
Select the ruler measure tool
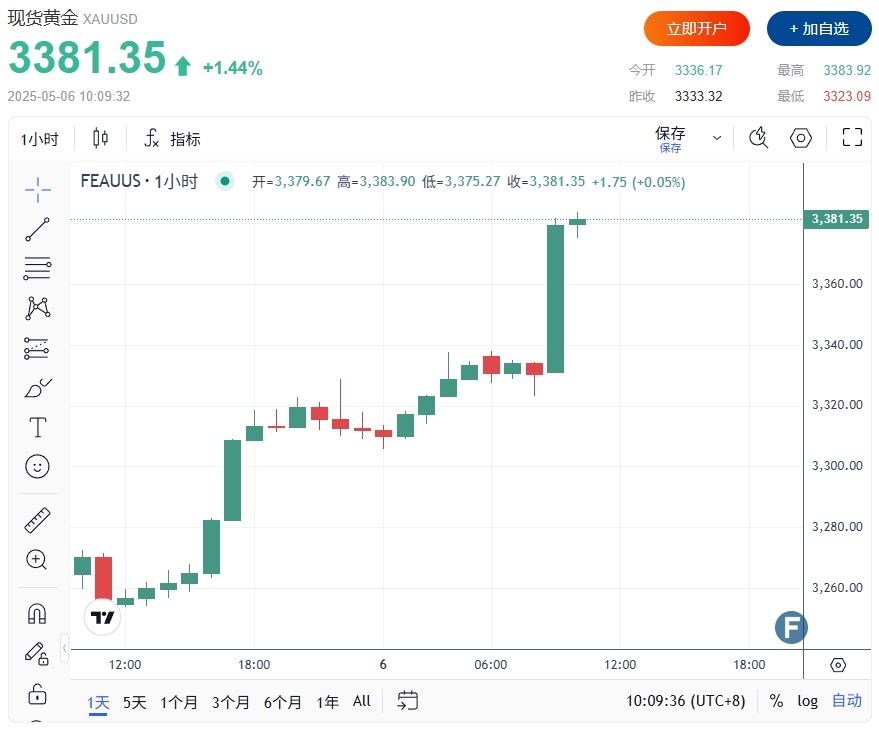point(37,520)
